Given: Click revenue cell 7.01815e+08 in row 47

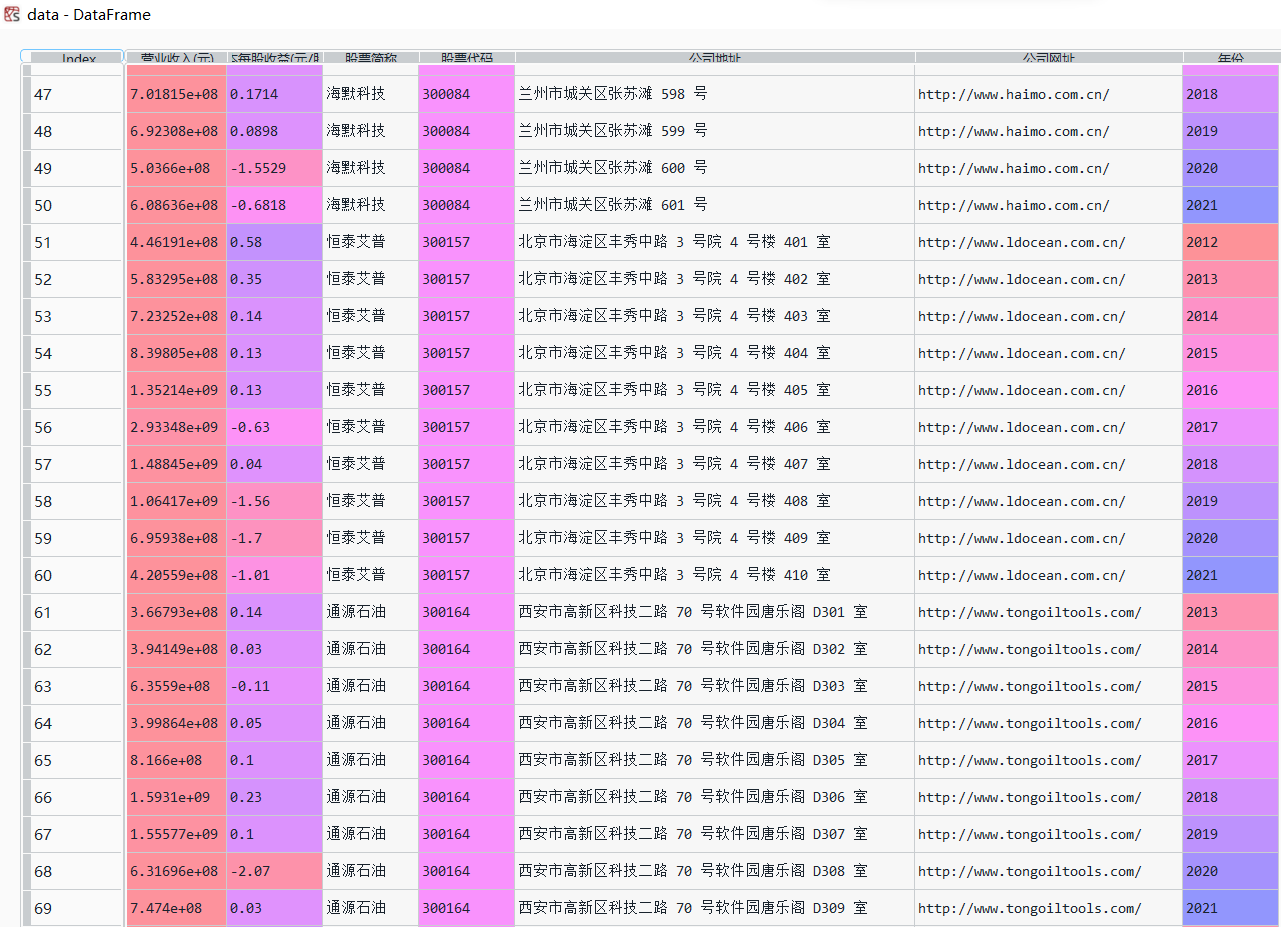Looking at the screenshot, I should (174, 95).
